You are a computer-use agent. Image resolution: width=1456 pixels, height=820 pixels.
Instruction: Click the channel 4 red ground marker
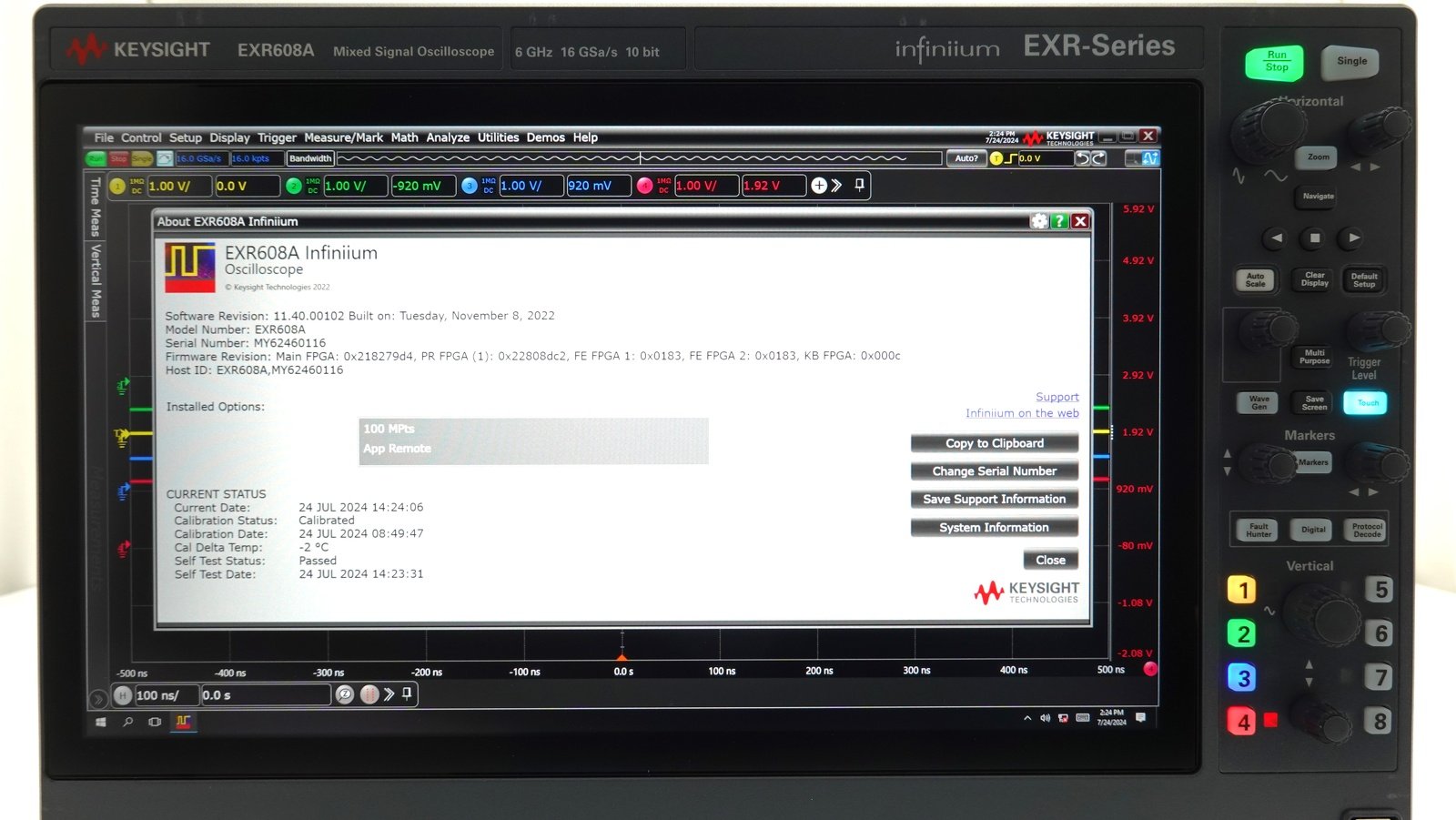point(123,549)
